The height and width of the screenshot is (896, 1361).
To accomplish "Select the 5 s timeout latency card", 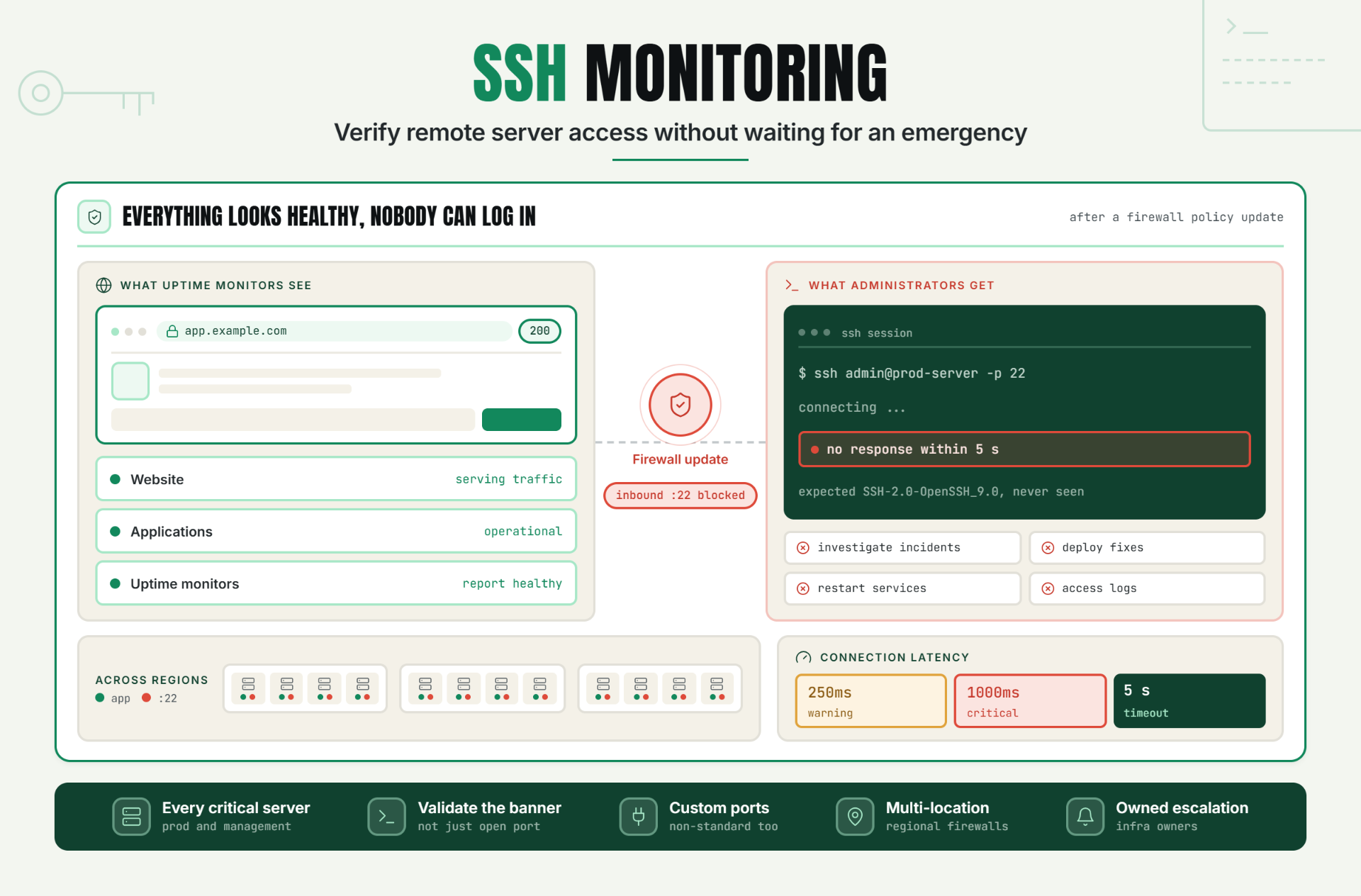I will click(1189, 701).
